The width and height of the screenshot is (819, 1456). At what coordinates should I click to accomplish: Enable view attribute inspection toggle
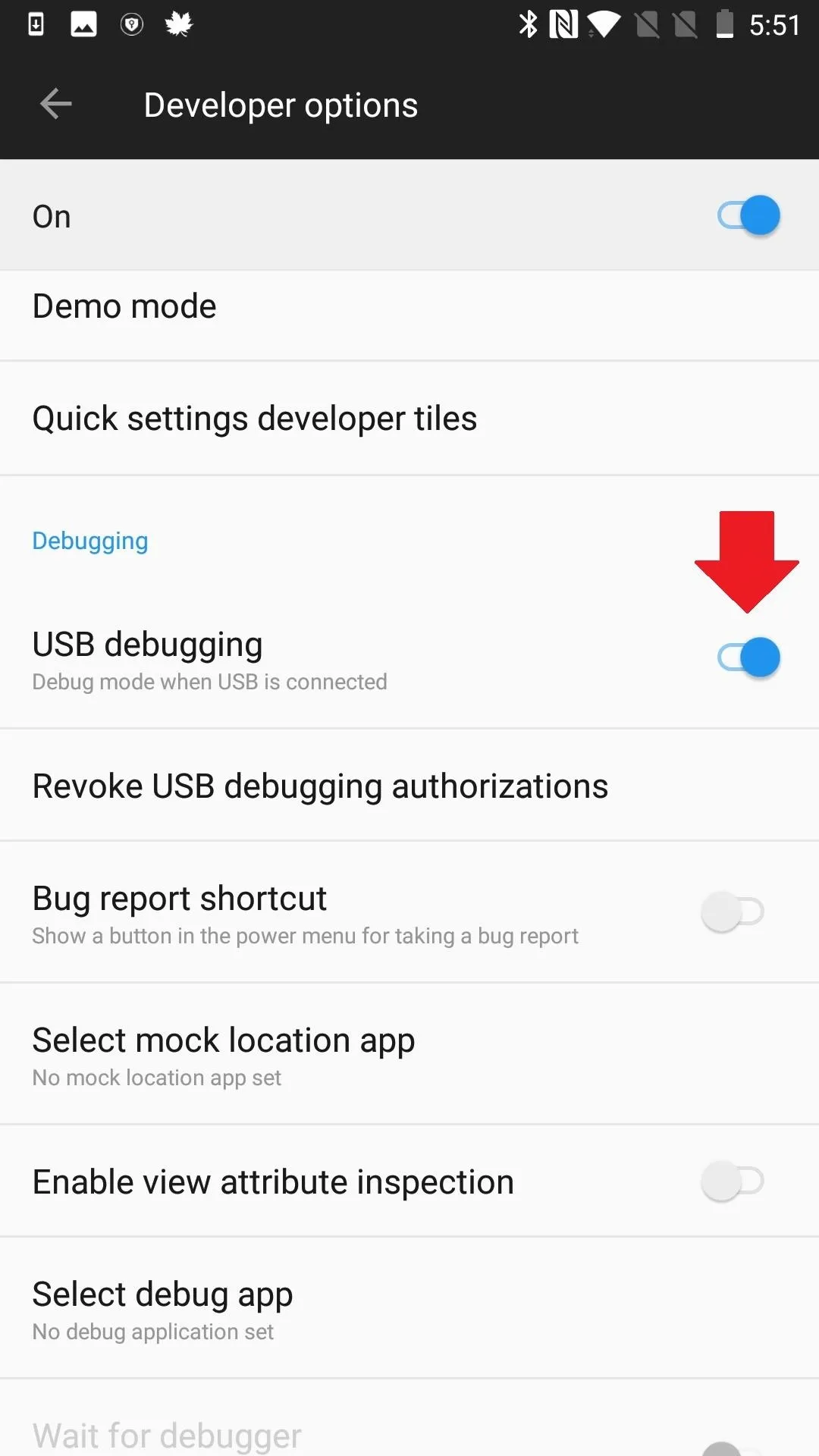click(733, 1181)
